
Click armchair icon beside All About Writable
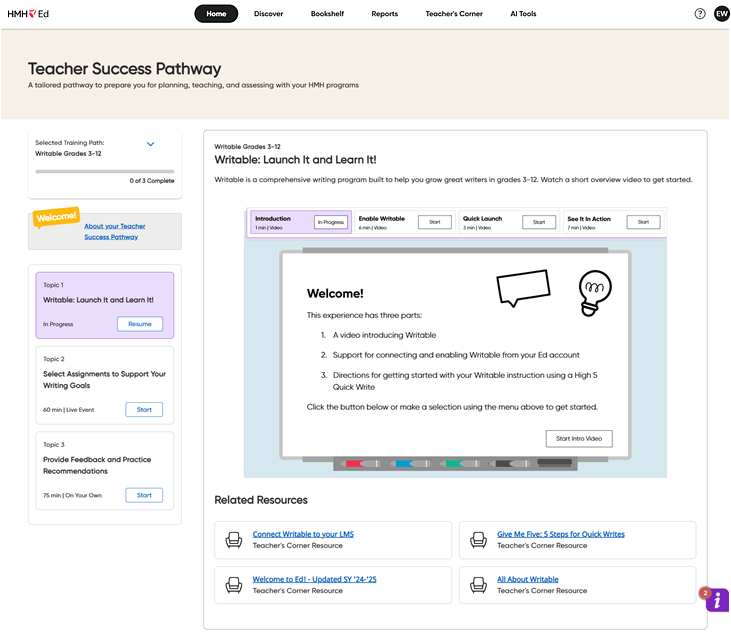pyautogui.click(x=478, y=585)
